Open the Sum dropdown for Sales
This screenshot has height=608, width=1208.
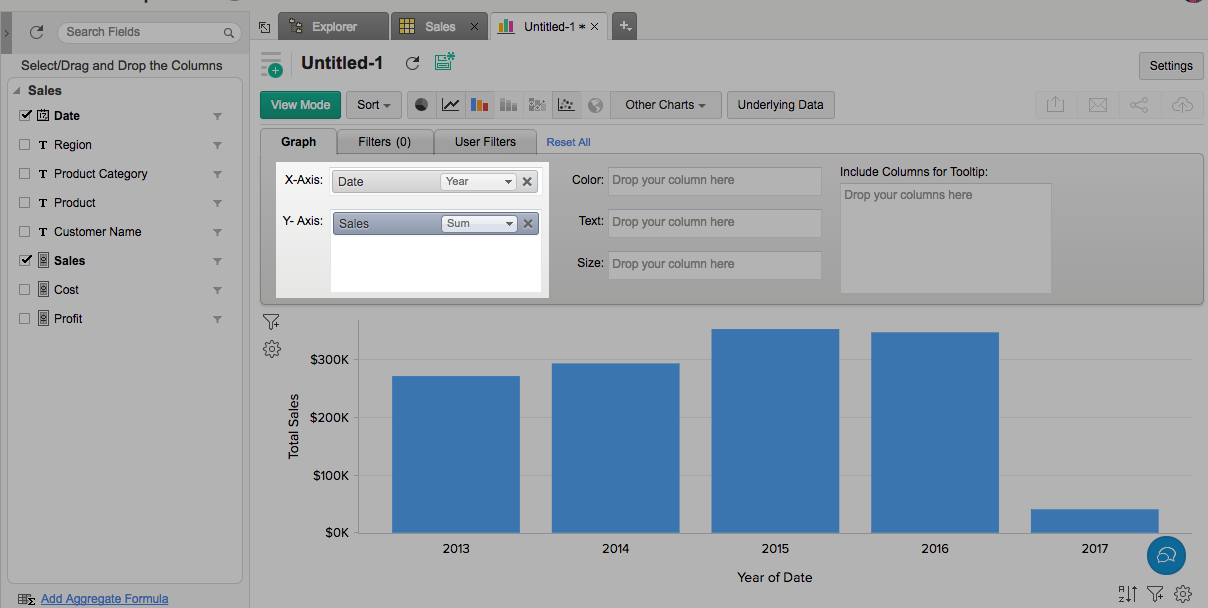pyautogui.click(x=479, y=224)
